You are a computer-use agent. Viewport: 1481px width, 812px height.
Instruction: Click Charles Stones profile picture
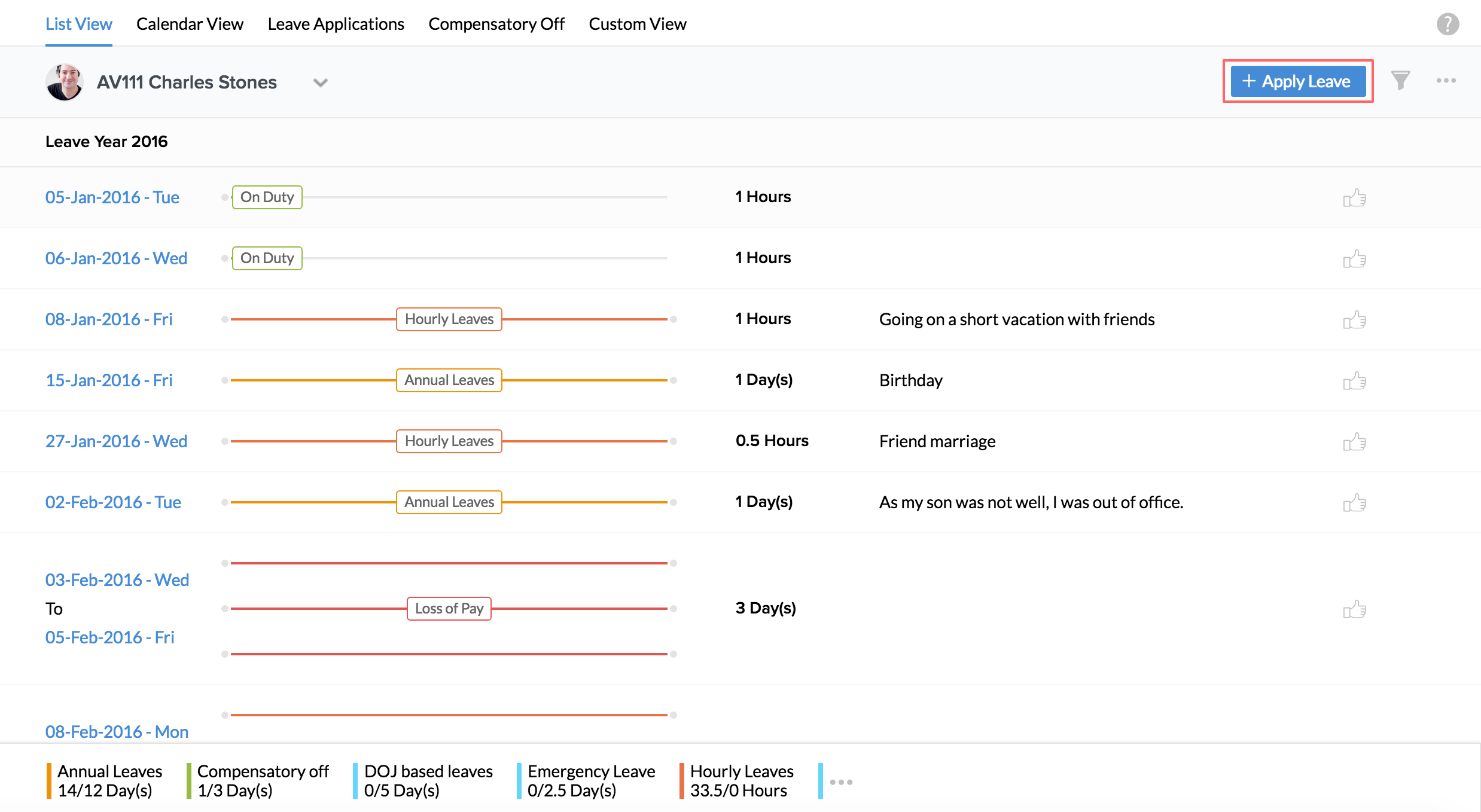coord(64,82)
